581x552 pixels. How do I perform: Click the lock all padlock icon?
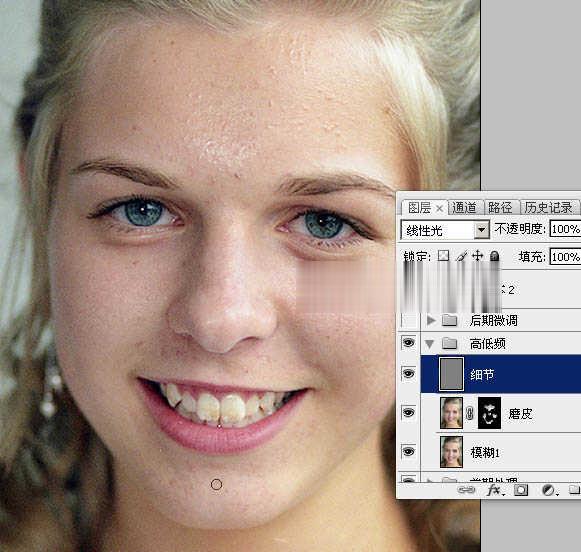[495, 256]
